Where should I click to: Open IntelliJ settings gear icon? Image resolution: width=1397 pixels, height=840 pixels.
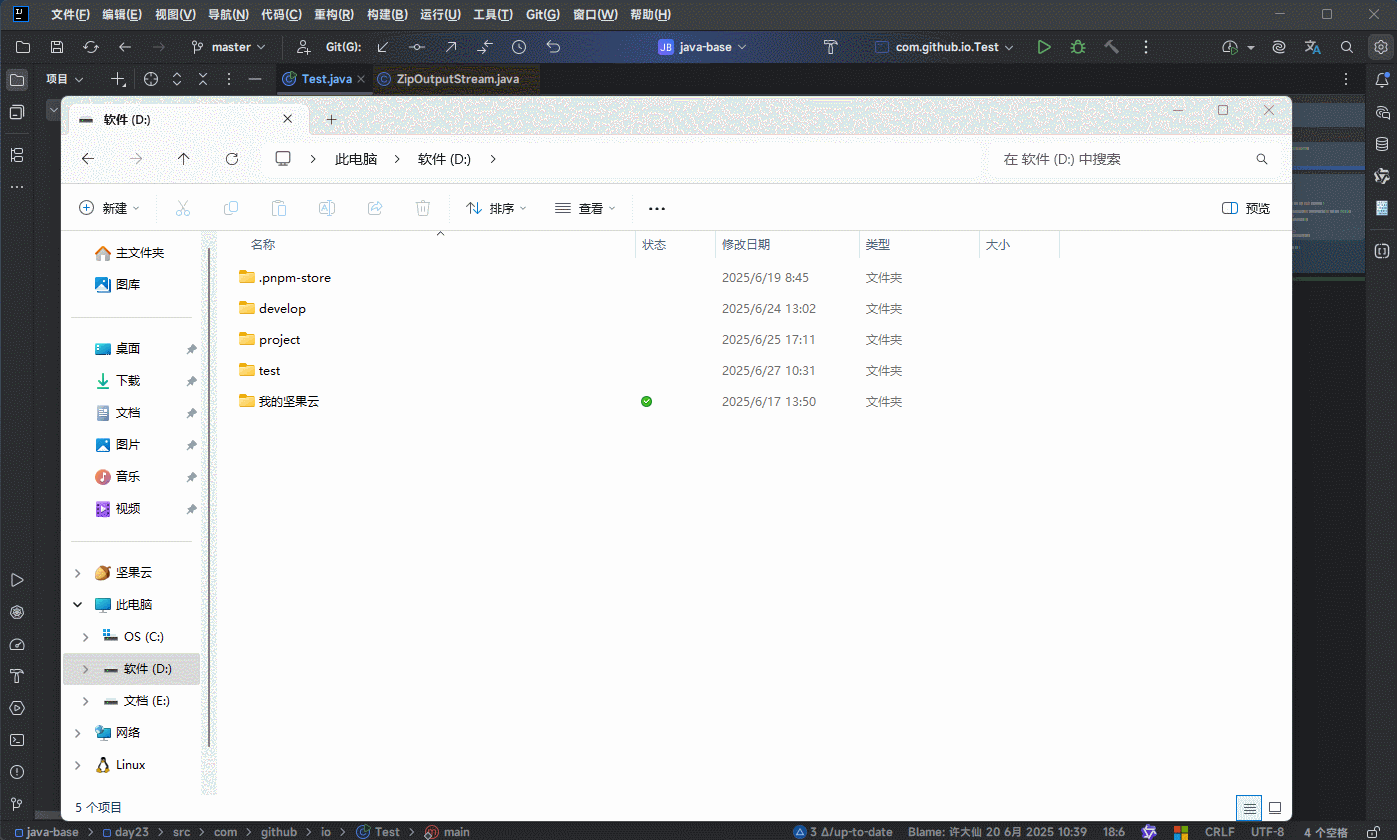(1381, 47)
